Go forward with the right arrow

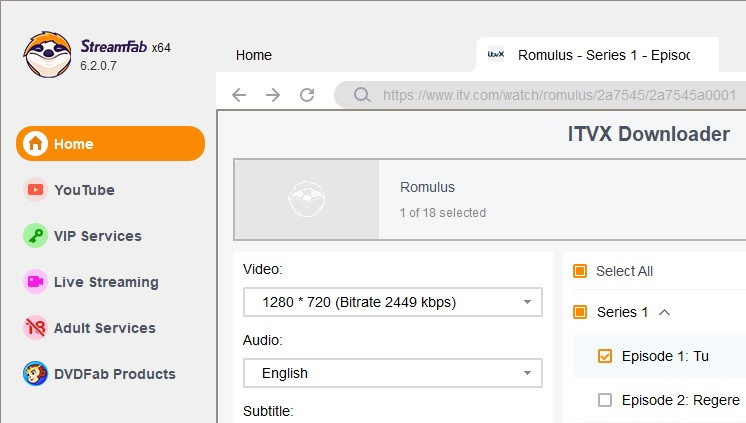(x=273, y=95)
